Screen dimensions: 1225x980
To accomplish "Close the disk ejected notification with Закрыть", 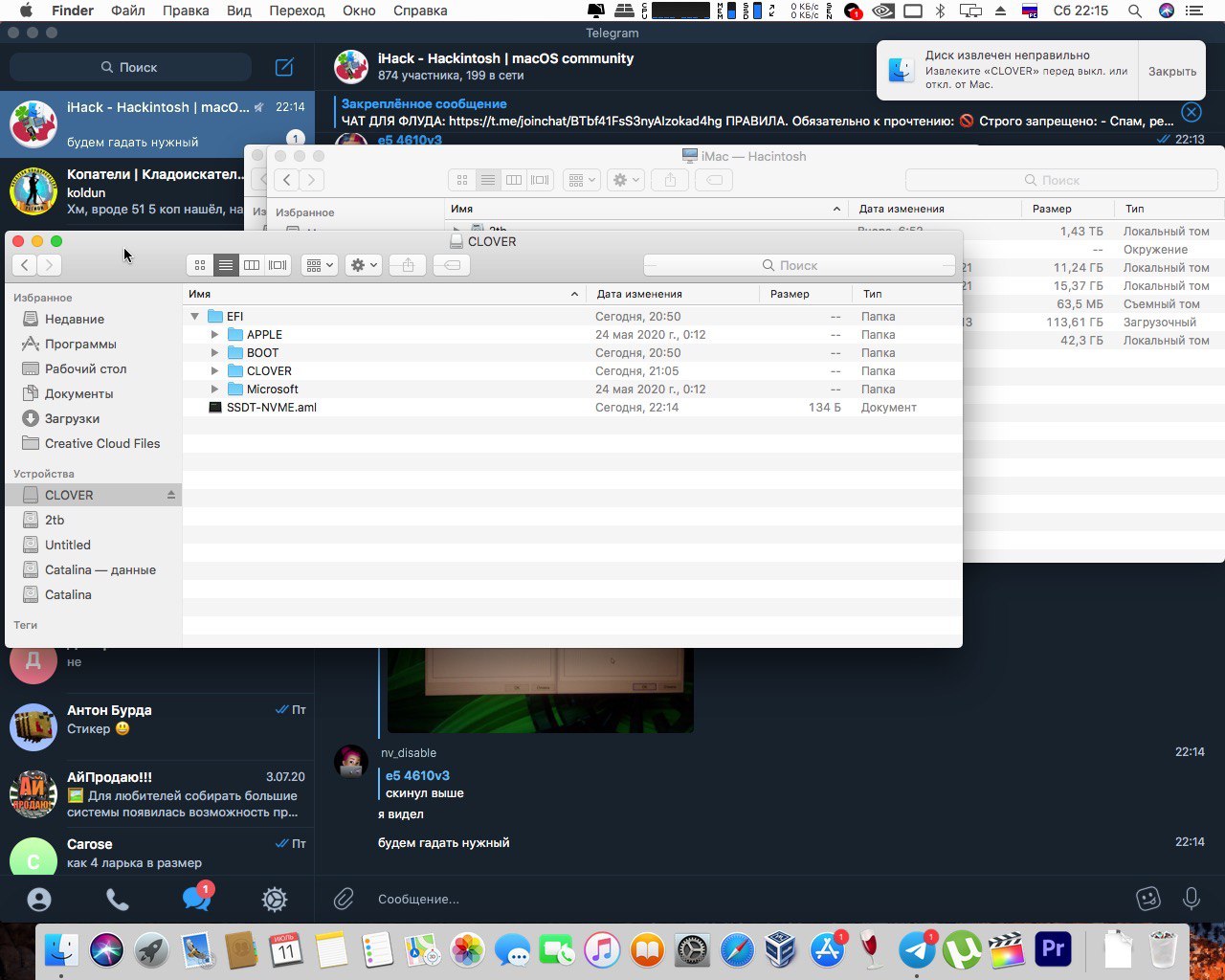I will (x=1171, y=71).
